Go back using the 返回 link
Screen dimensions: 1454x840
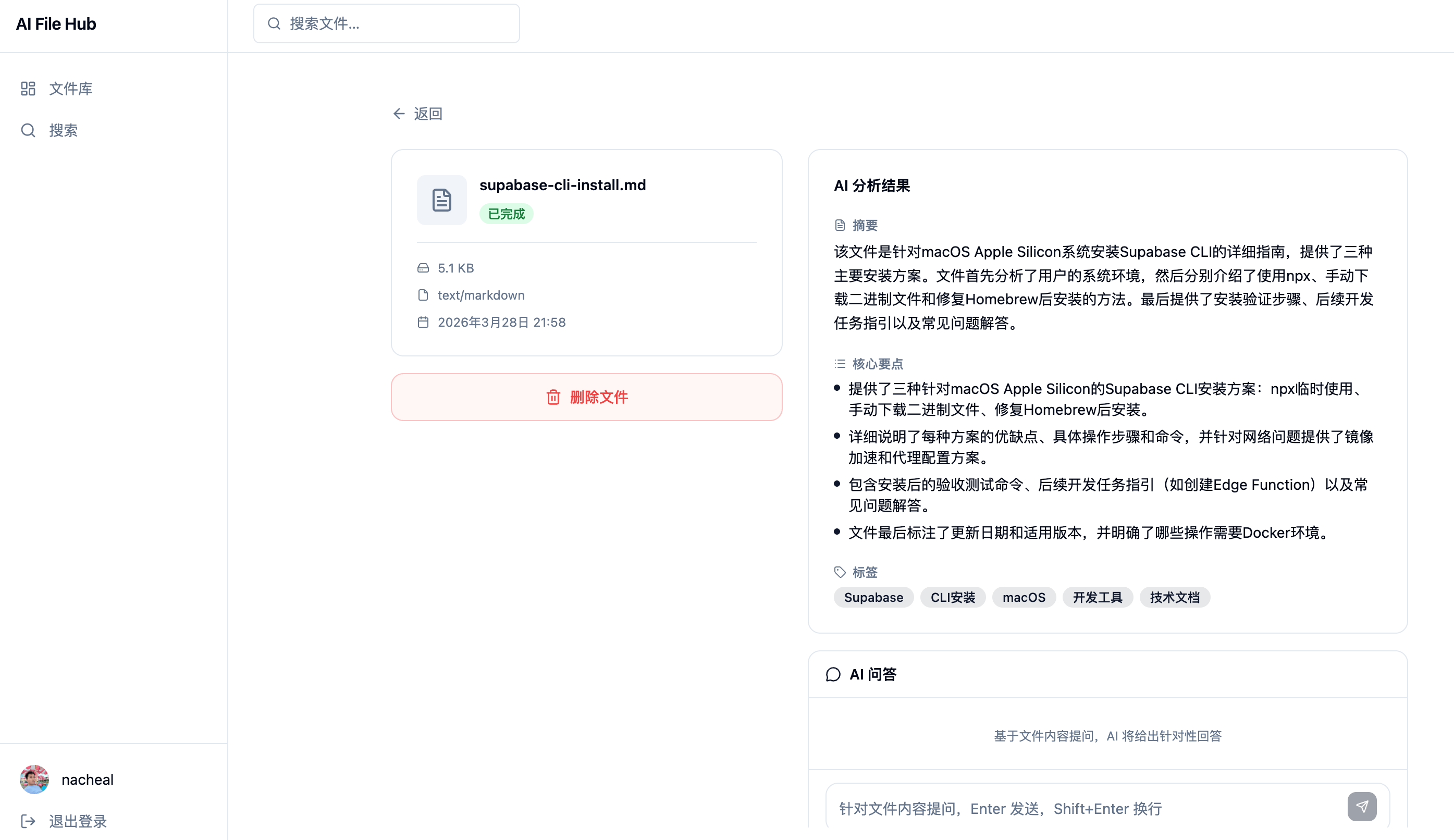(418, 114)
